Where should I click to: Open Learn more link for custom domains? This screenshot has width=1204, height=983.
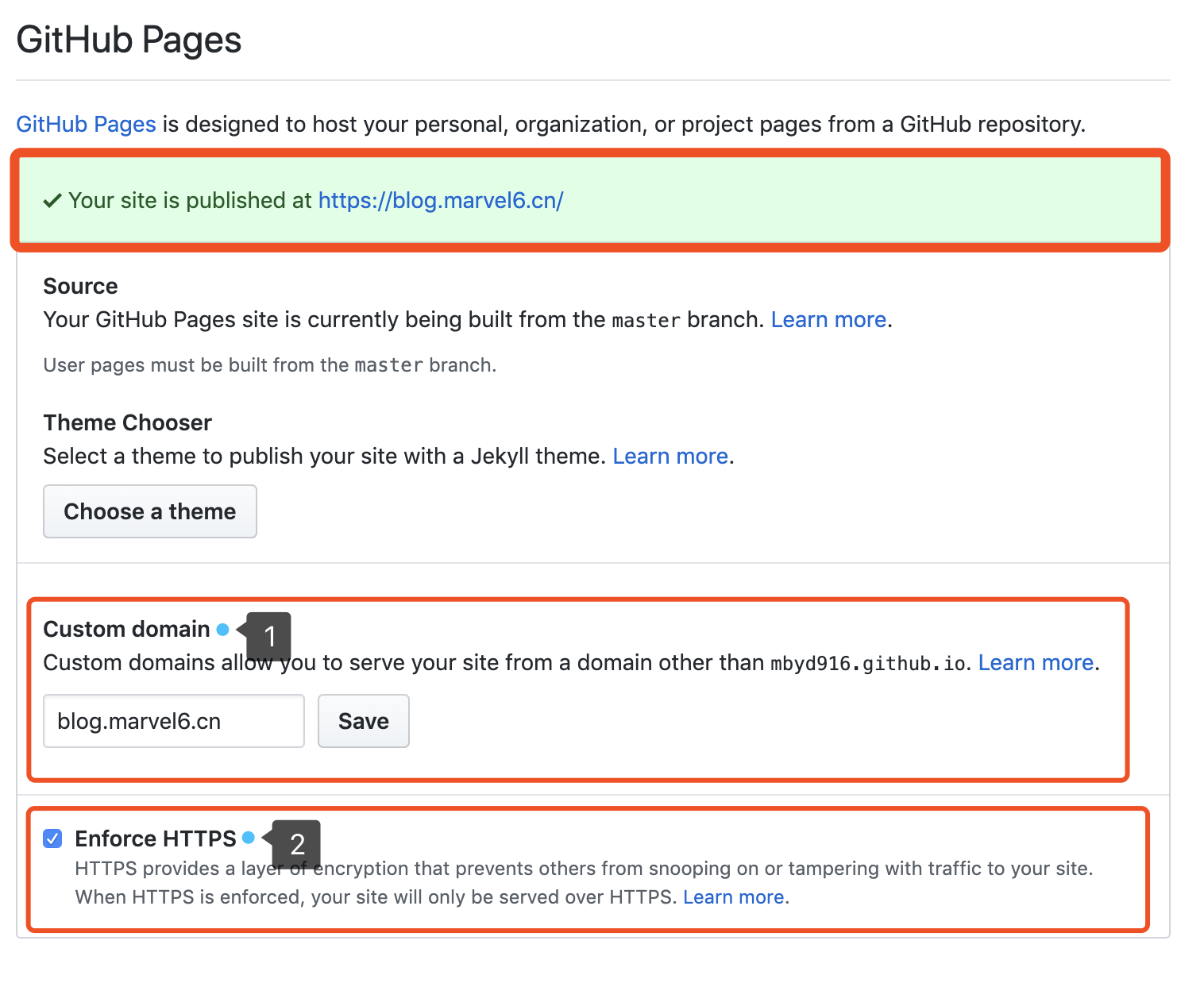[1036, 662]
